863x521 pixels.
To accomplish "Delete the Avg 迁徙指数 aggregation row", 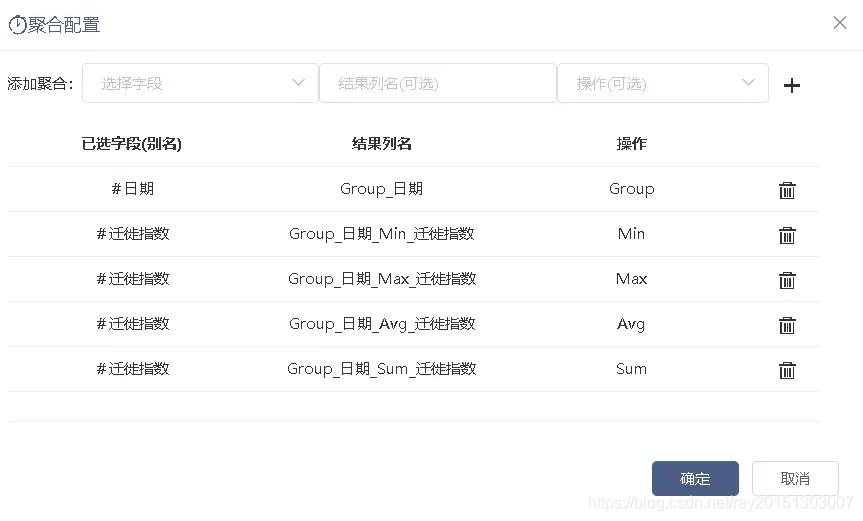I will 787,325.
